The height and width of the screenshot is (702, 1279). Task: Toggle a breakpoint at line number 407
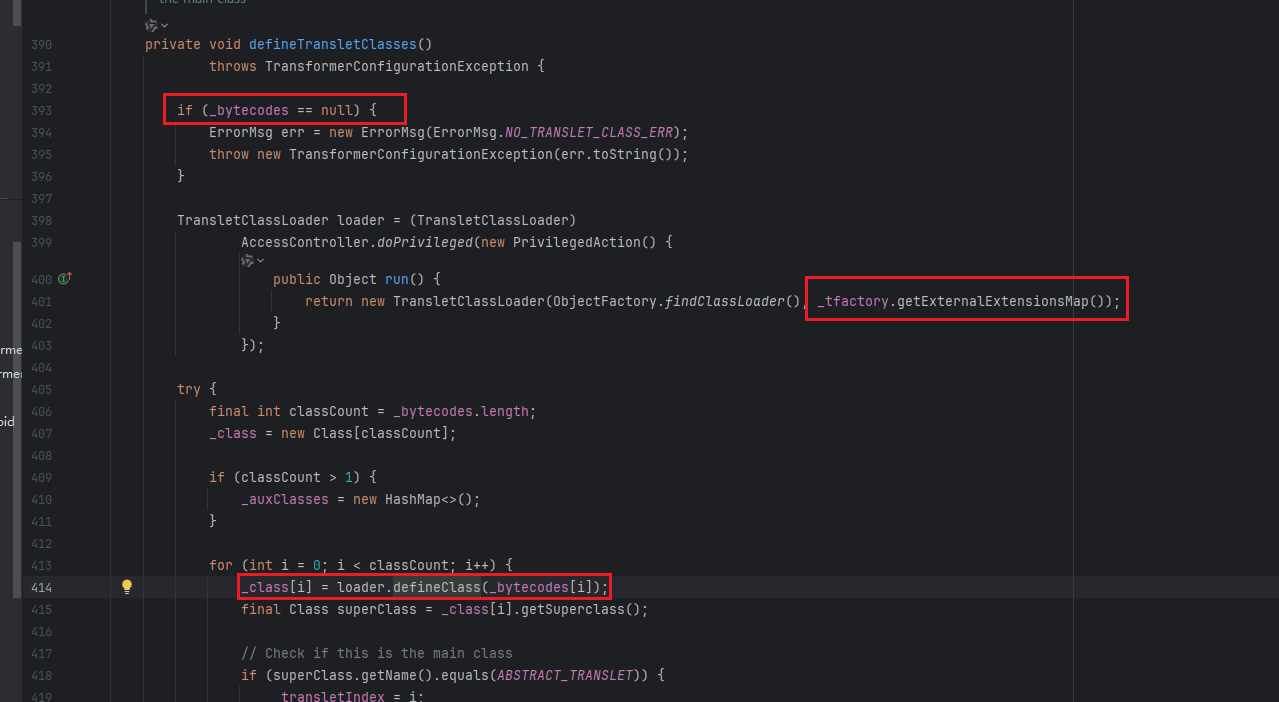41,433
